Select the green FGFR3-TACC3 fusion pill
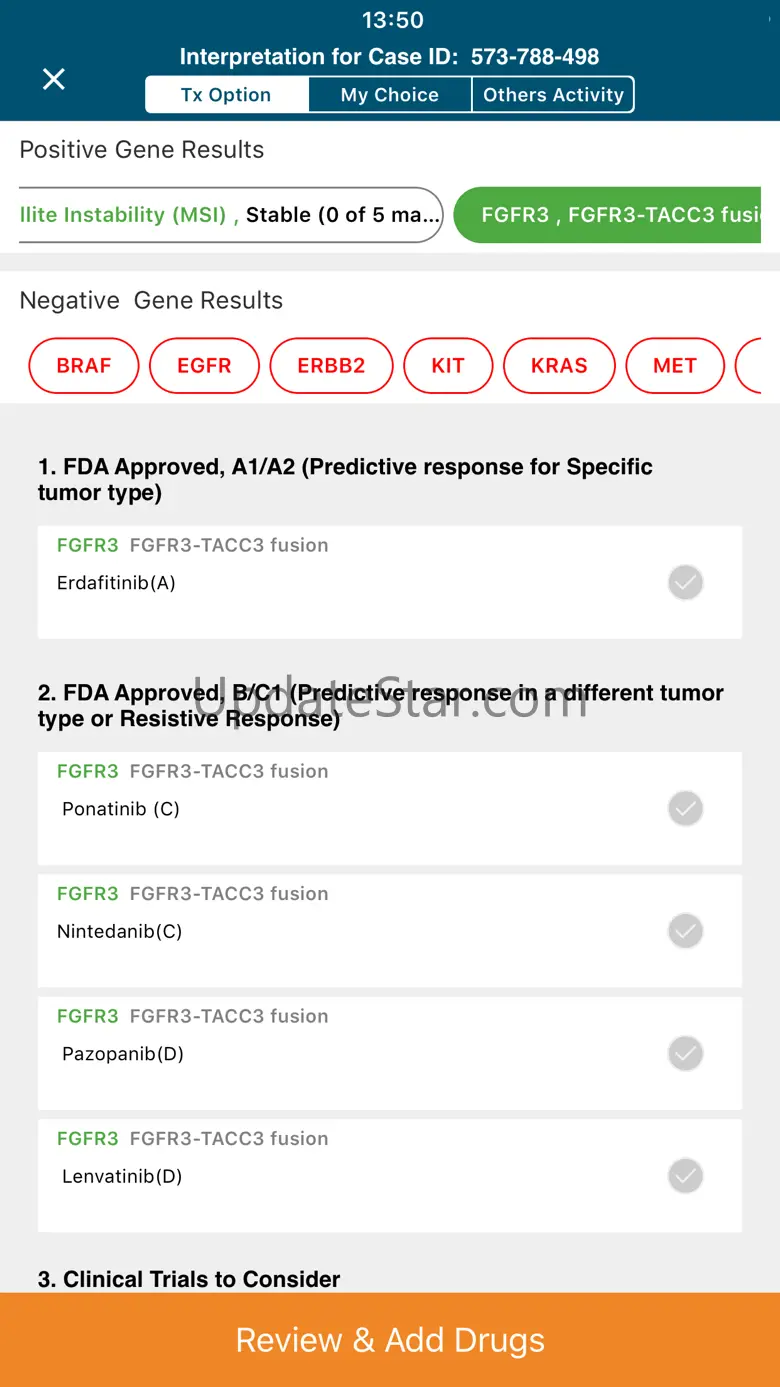780x1387 pixels. [x=607, y=215]
